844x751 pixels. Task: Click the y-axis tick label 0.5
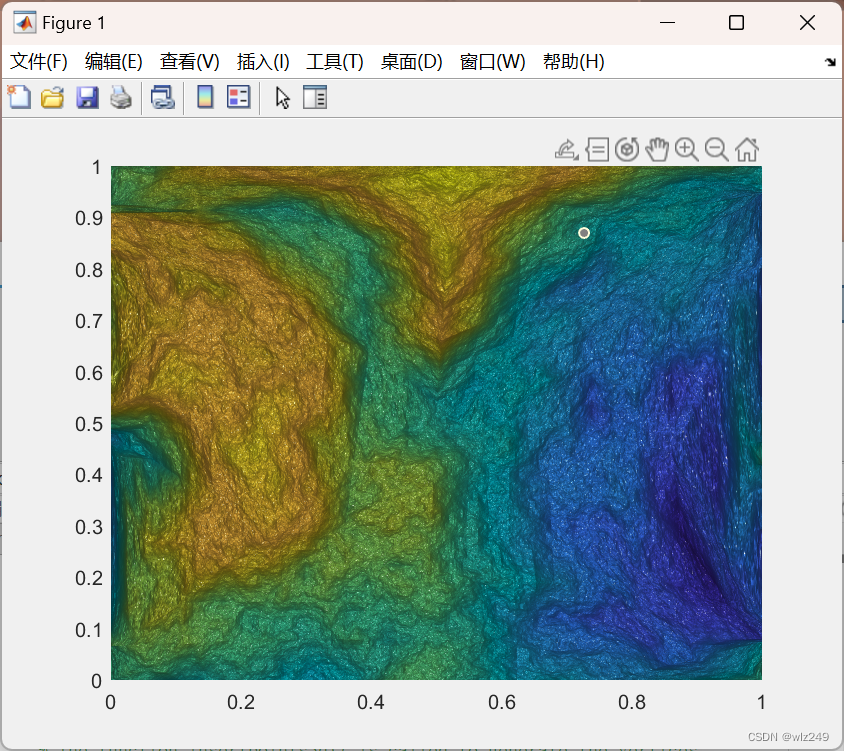[89, 424]
